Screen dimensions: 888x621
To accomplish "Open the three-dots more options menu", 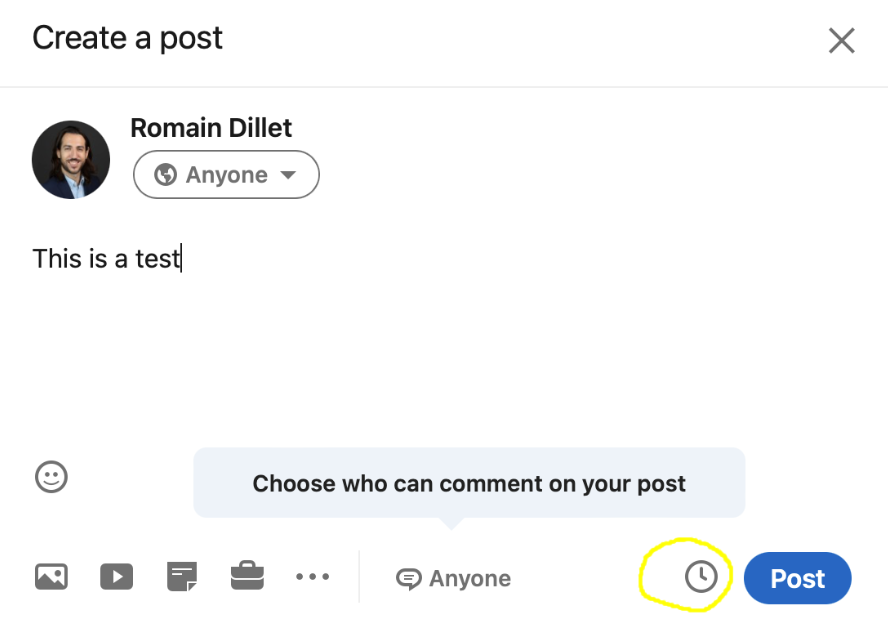I will pyautogui.click(x=312, y=577).
